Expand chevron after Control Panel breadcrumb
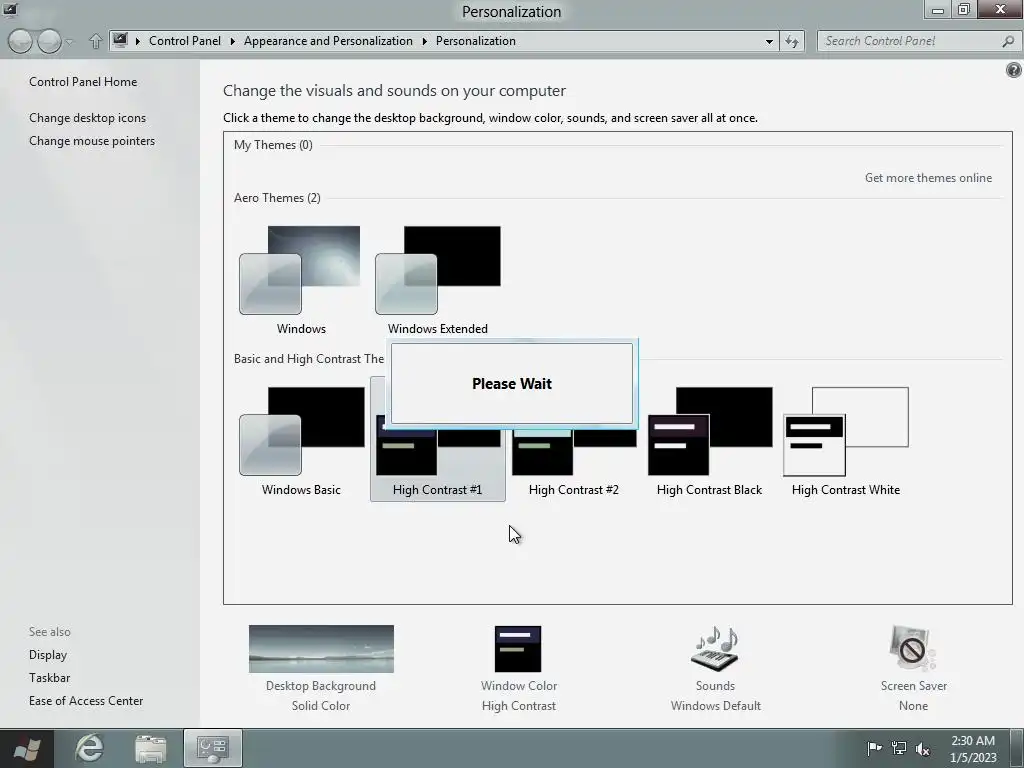This screenshot has width=1024, height=768. 232,41
